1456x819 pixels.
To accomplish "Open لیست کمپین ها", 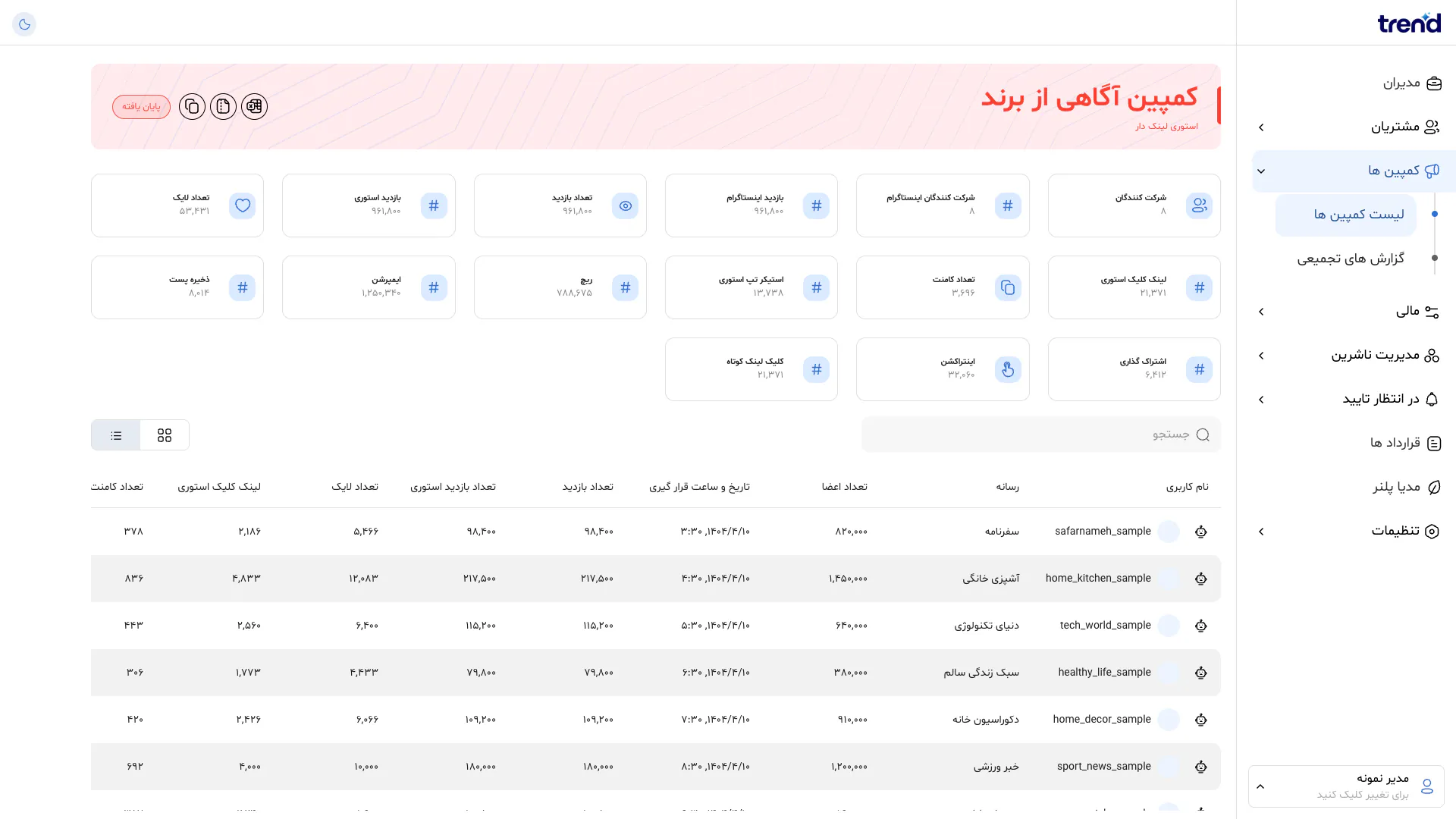I will pyautogui.click(x=1346, y=215).
